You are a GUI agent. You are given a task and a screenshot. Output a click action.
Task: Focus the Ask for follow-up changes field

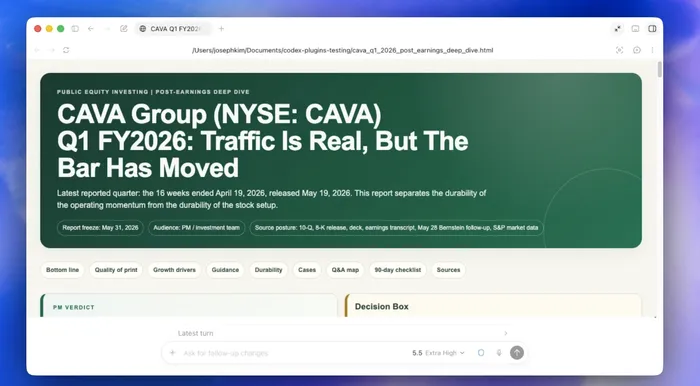pyautogui.click(x=225, y=353)
